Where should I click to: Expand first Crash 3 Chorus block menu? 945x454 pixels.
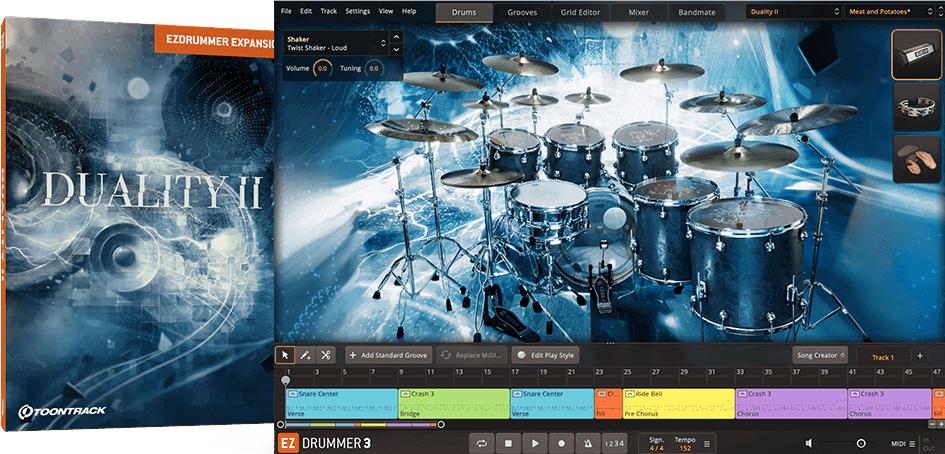point(743,394)
